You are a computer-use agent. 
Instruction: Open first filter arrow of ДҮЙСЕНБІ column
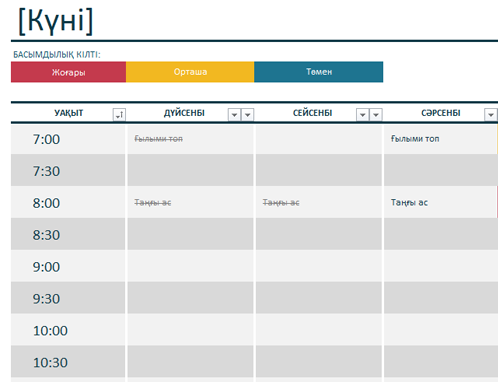[234, 115]
